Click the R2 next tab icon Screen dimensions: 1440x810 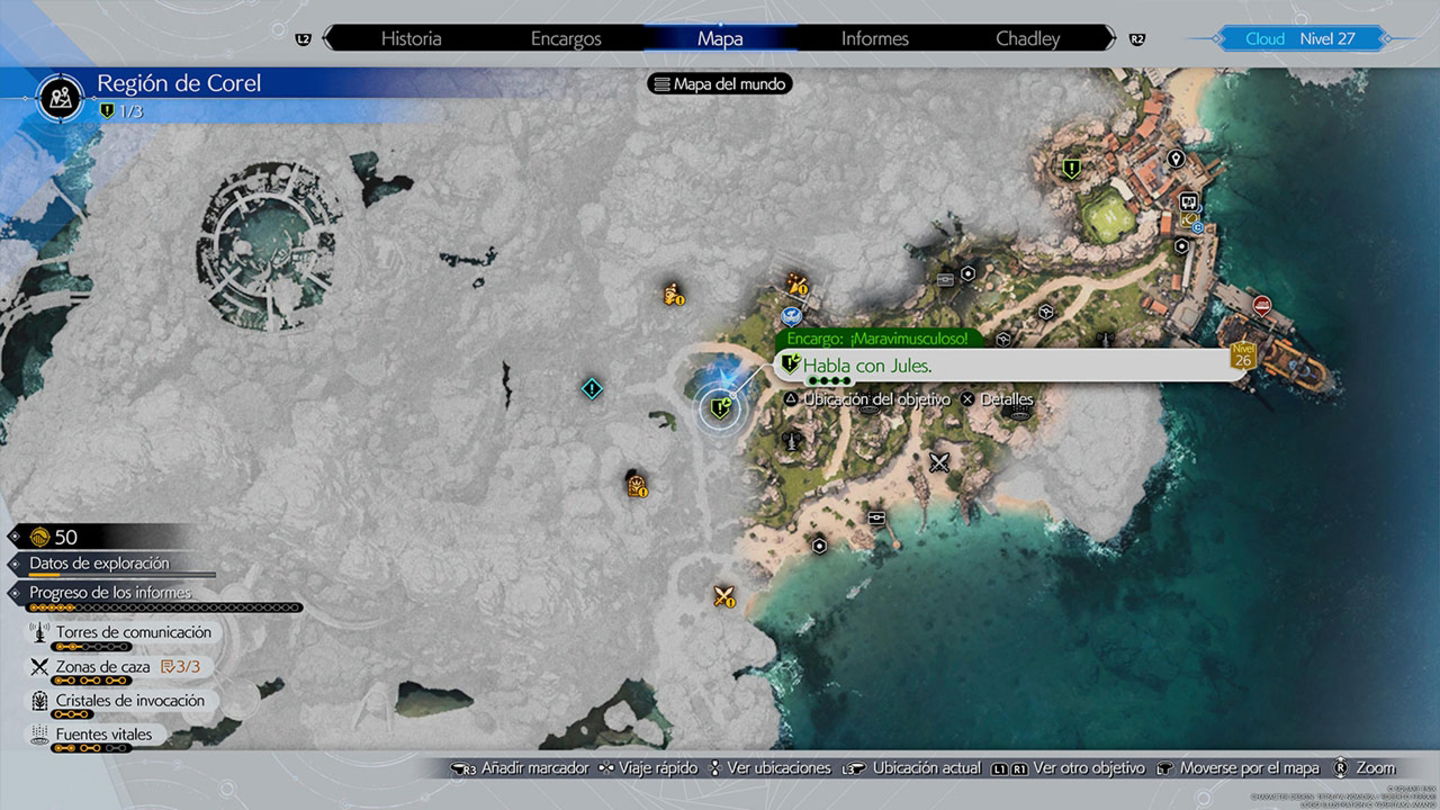[x=1136, y=39]
